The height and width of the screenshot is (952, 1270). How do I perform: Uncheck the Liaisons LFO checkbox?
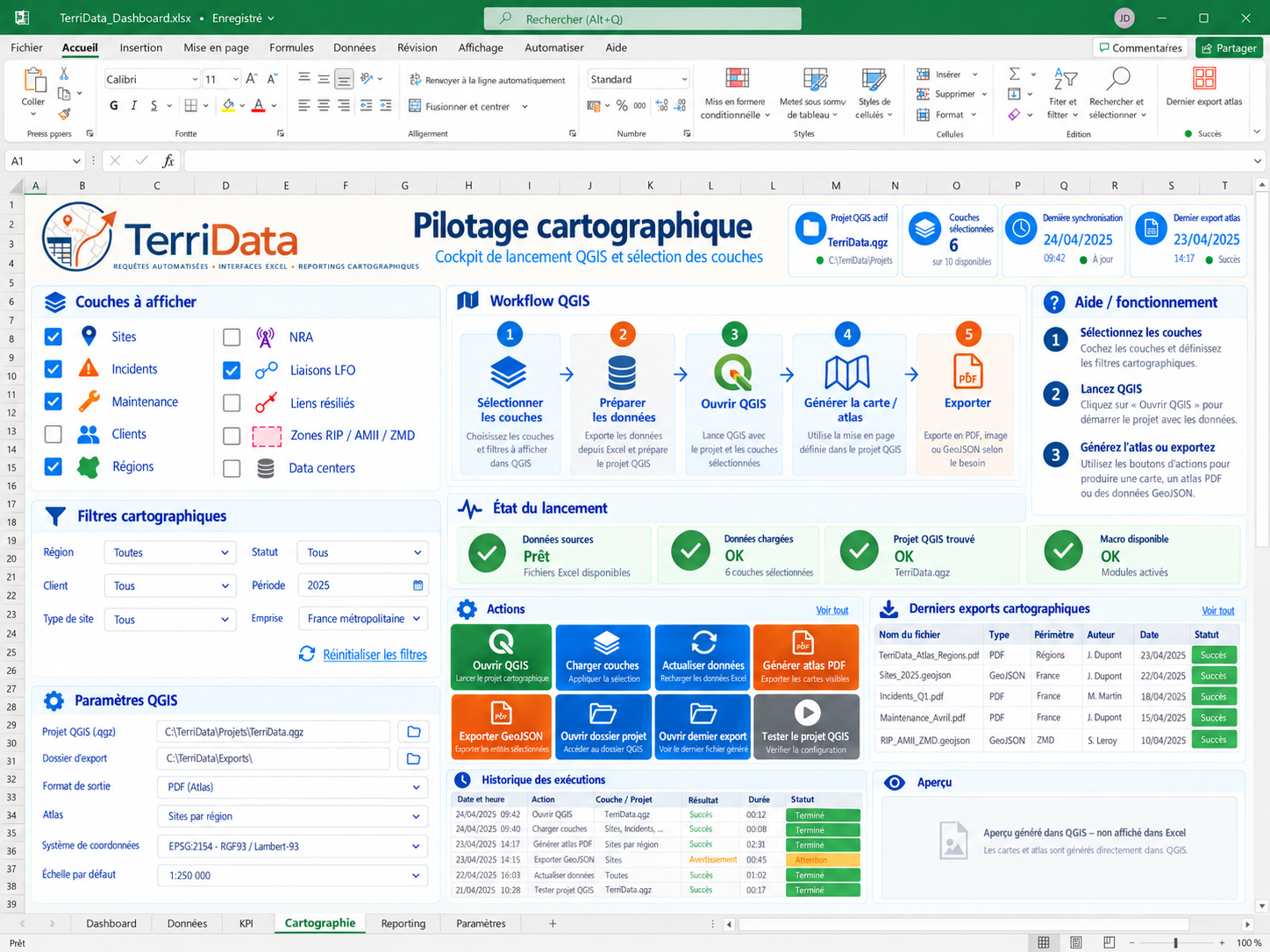[x=232, y=370]
